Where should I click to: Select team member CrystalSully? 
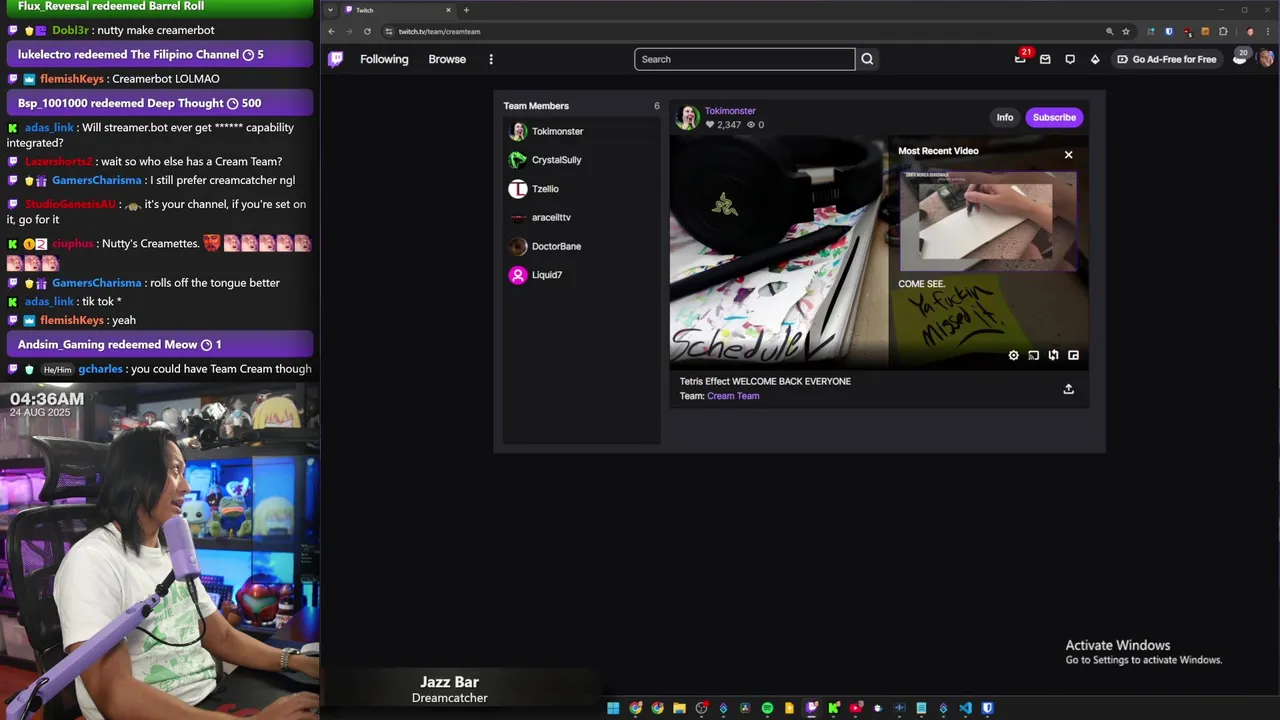(x=581, y=160)
